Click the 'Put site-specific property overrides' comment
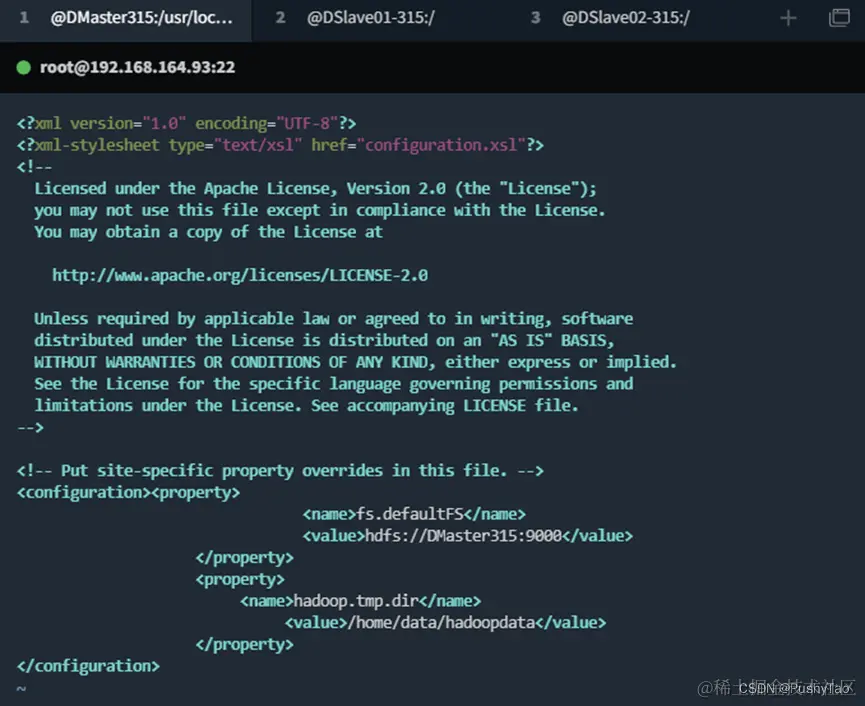865x706 pixels. pyautogui.click(x=280, y=470)
